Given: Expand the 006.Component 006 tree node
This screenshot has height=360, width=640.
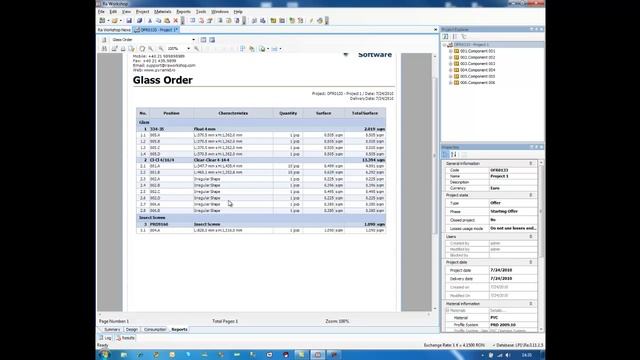Looking at the screenshot, I should tap(450, 83).
